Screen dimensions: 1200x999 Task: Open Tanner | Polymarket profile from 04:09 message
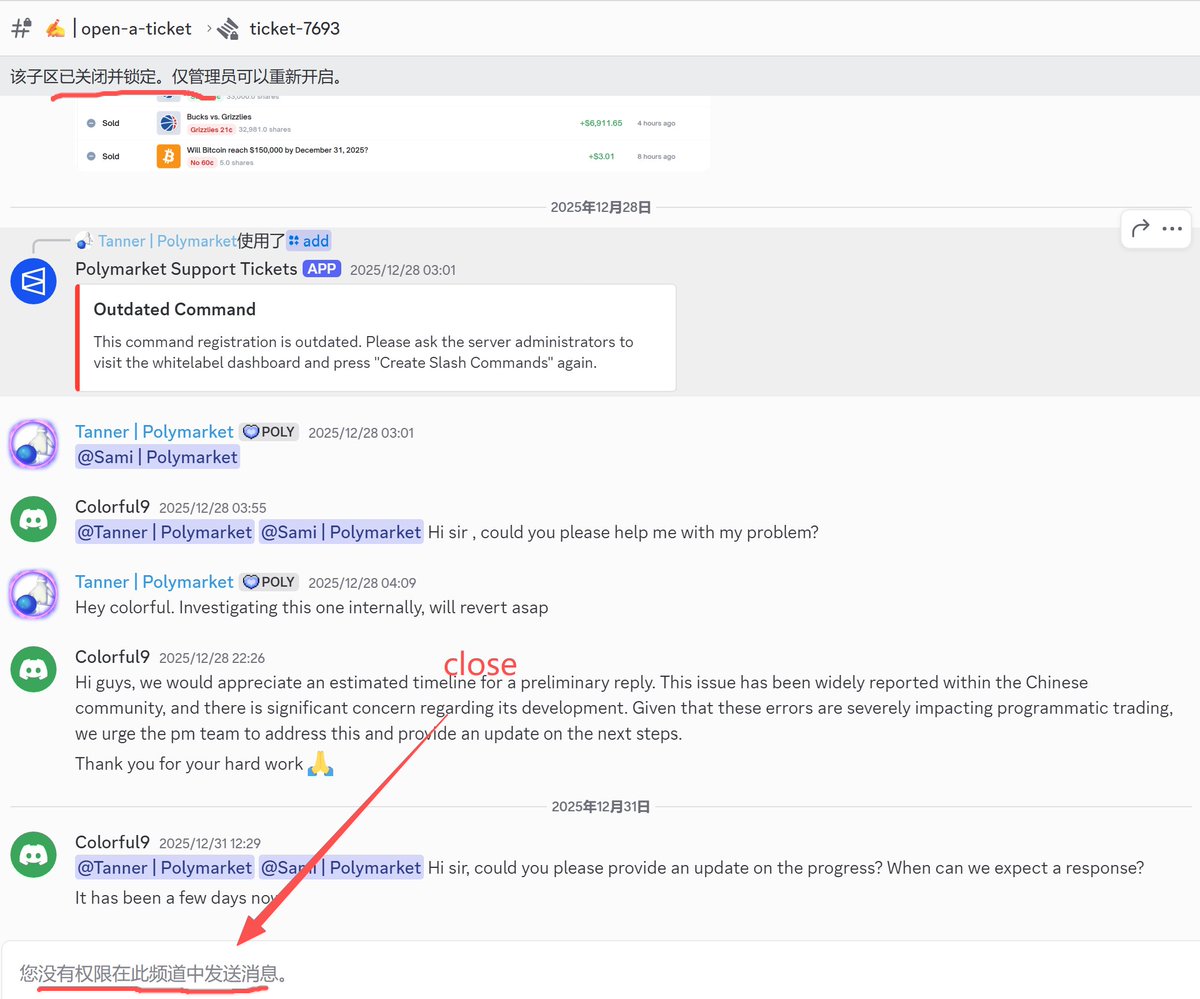point(154,582)
